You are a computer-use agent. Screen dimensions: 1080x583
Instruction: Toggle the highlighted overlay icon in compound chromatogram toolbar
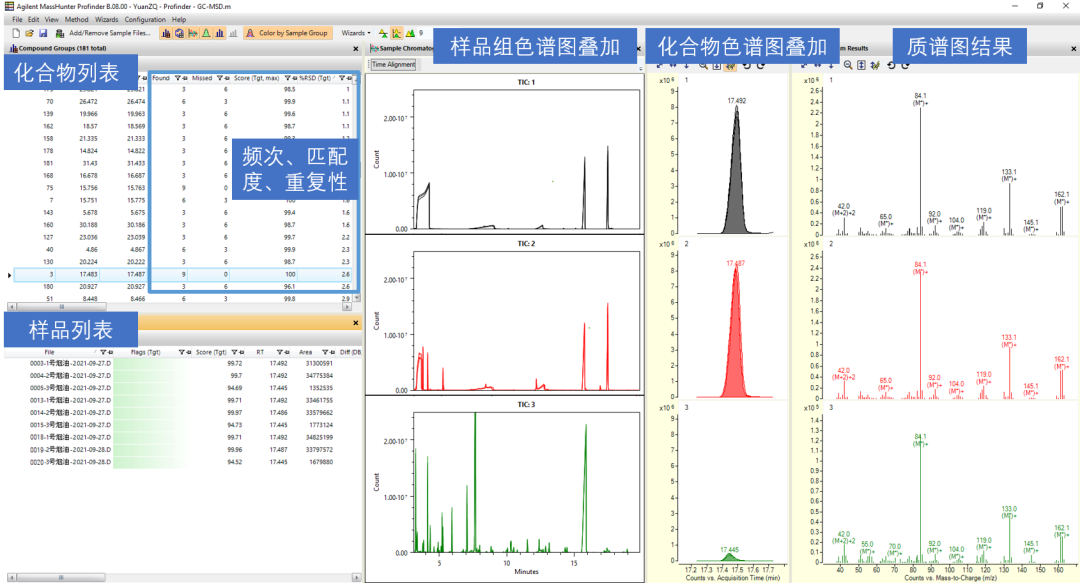(731, 65)
